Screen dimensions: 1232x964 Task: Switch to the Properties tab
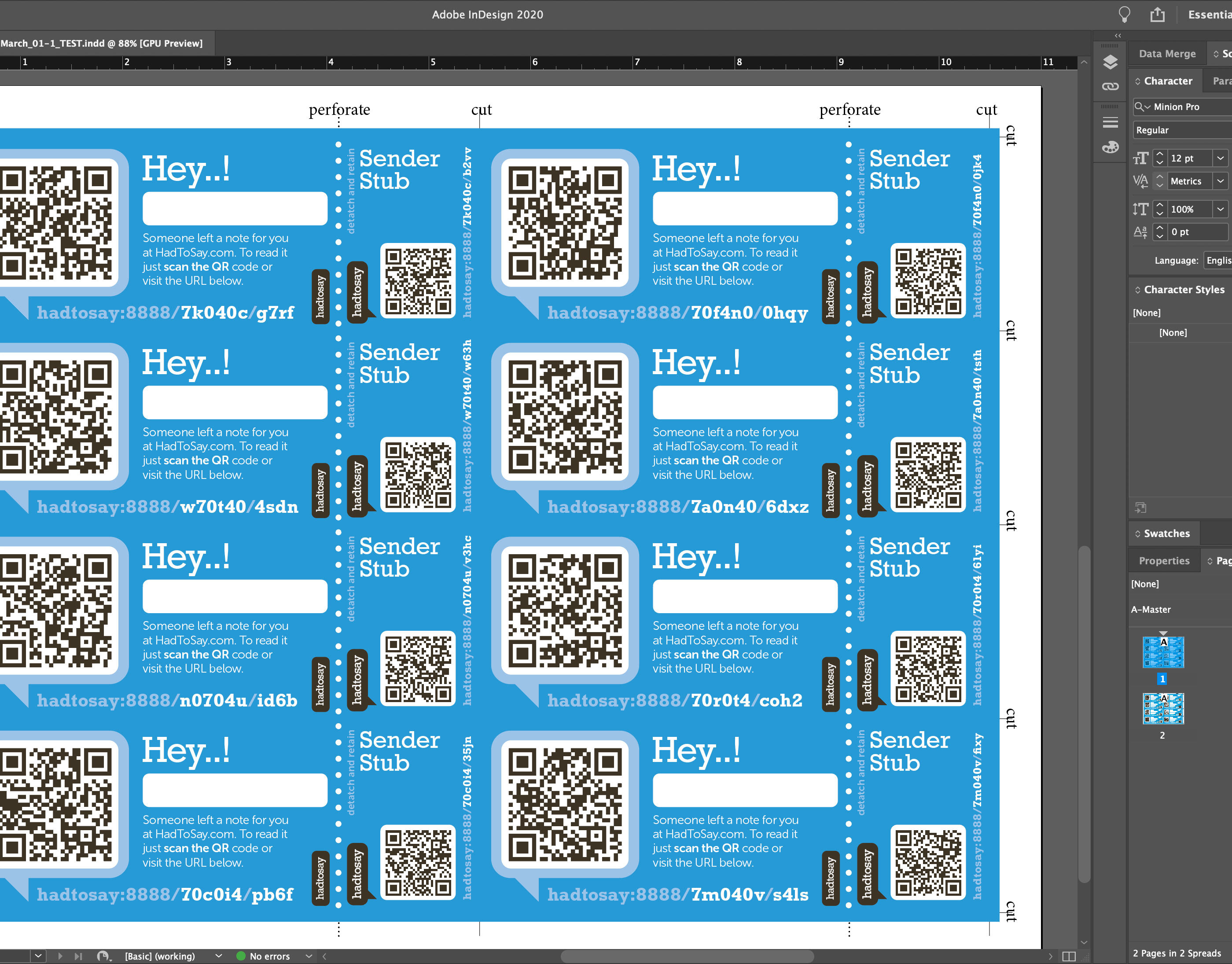click(1164, 560)
